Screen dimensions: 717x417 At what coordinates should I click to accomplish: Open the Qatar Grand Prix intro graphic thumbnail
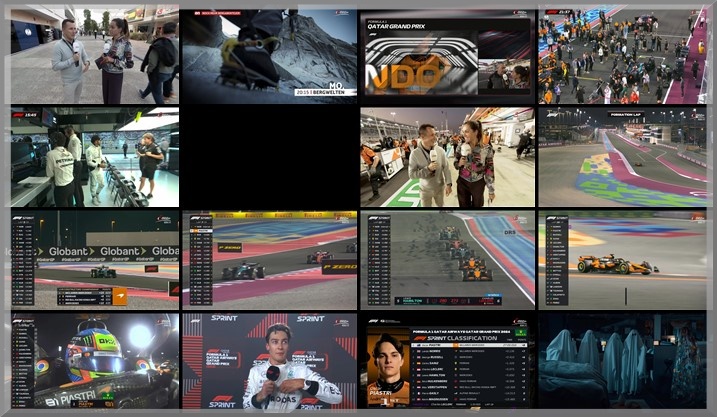click(447, 56)
